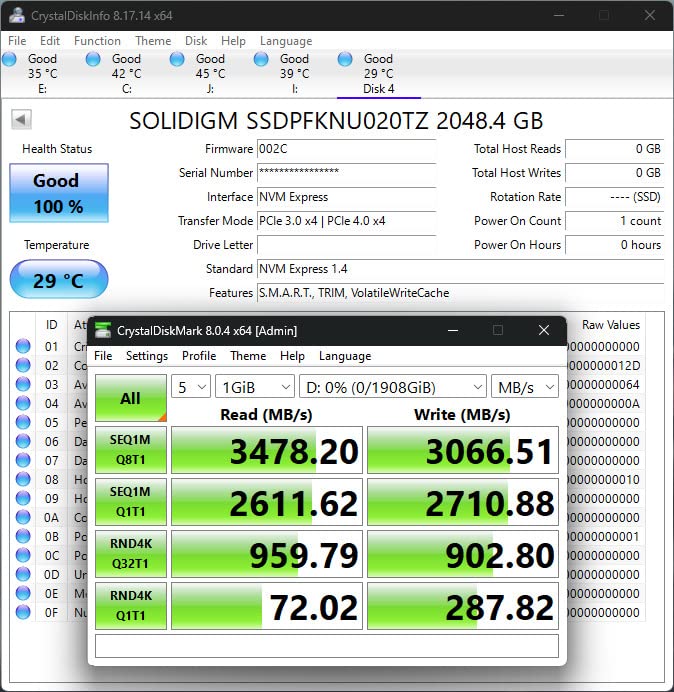The height and width of the screenshot is (692, 674).
Task: Click the blue status orb in attribute row 02
Action: click(x=23, y=365)
